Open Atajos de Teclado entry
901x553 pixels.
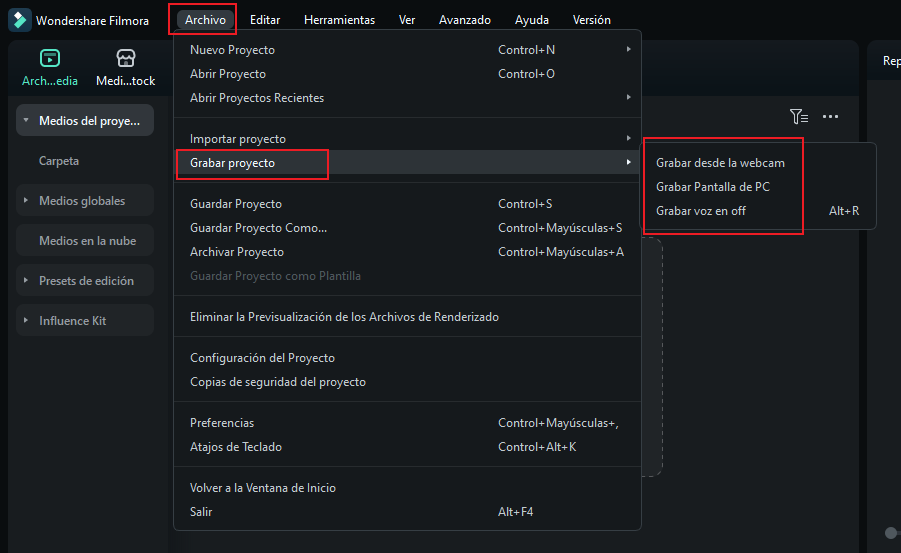(x=407, y=447)
